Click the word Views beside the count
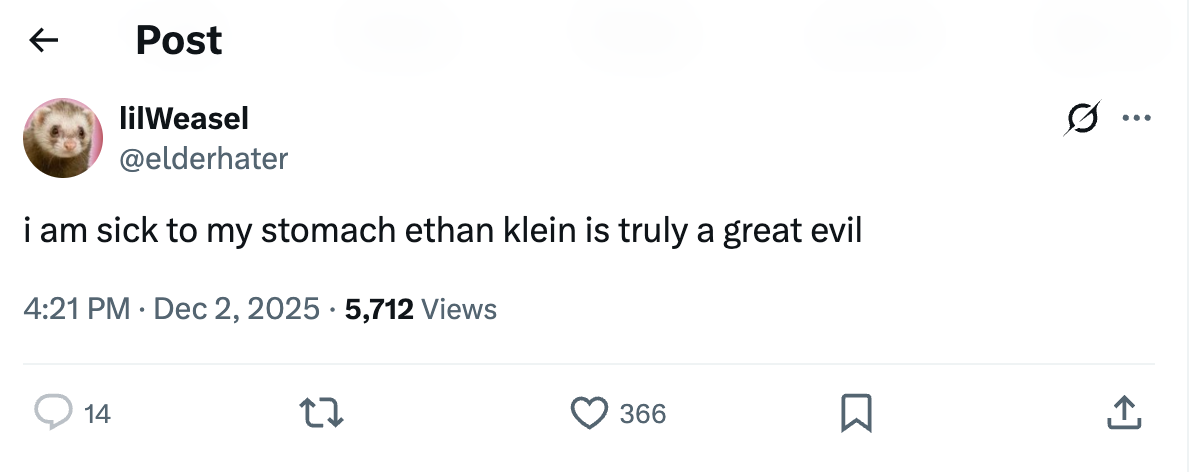Image resolution: width=1190 pixels, height=472 pixels. tap(459, 309)
